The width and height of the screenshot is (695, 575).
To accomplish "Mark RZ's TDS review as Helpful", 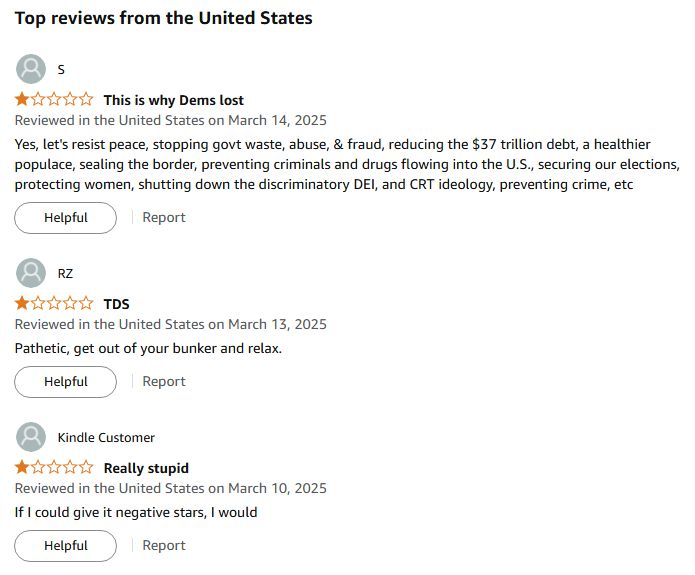I will (x=66, y=382).
